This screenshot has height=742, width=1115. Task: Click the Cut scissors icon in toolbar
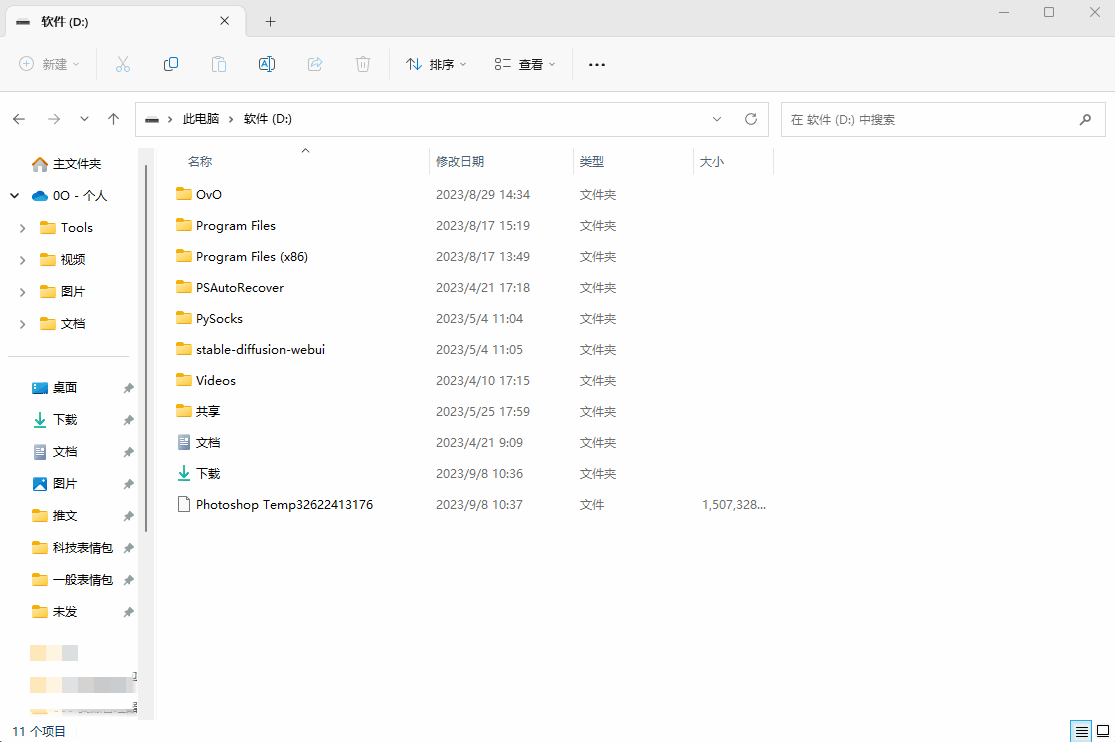[123, 64]
